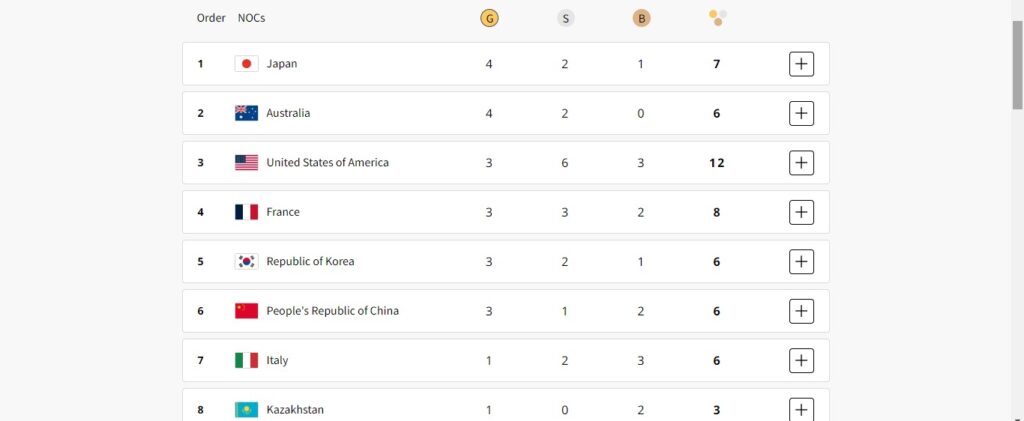Screen dimensions: 1024x421
Task: Open France medal breakdown plus button
Action: coord(801,212)
